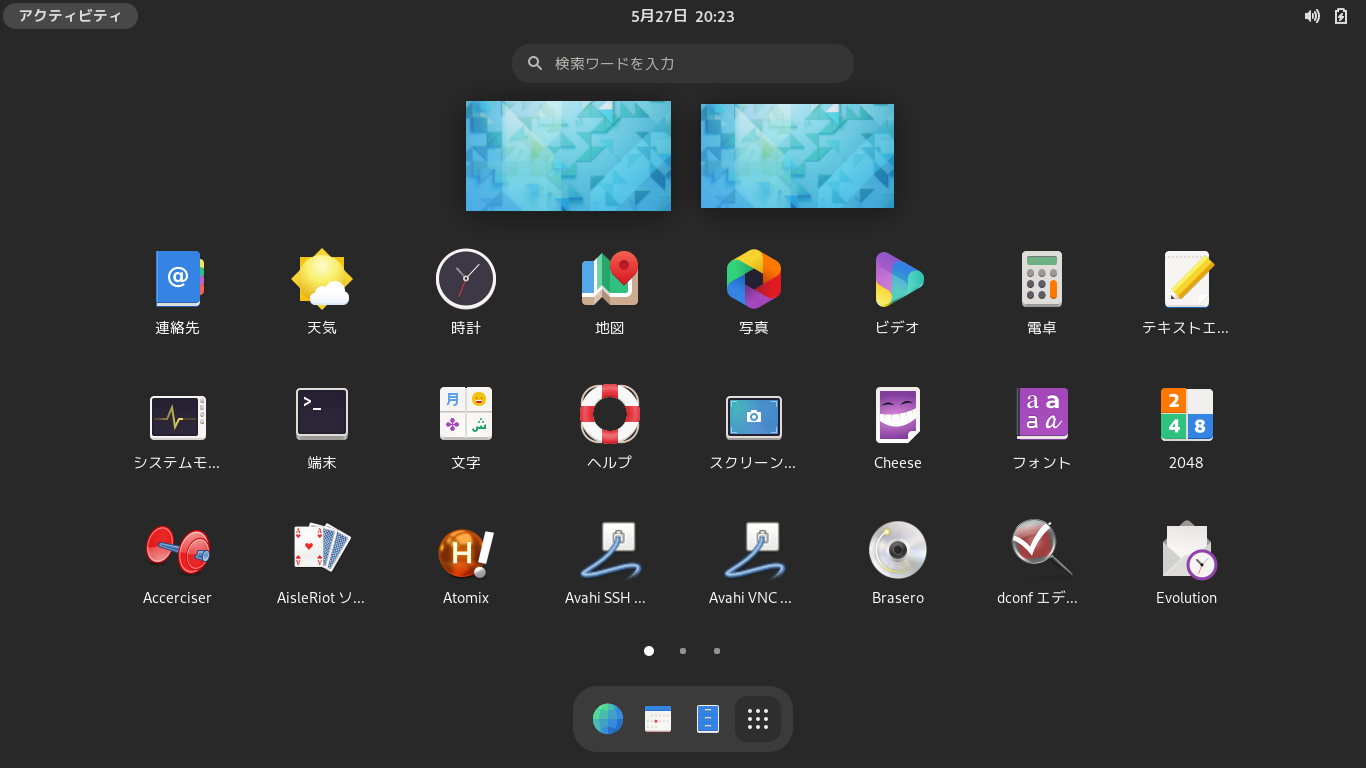Go to the second app page dot
The image size is (1366, 768).
(x=683, y=651)
